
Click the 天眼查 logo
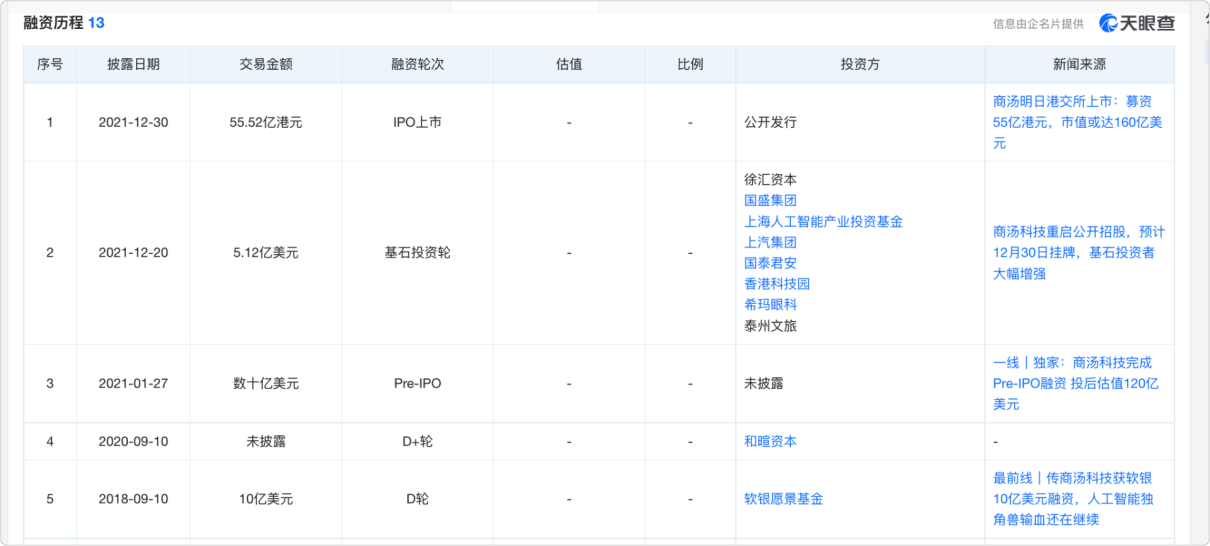1137,23
